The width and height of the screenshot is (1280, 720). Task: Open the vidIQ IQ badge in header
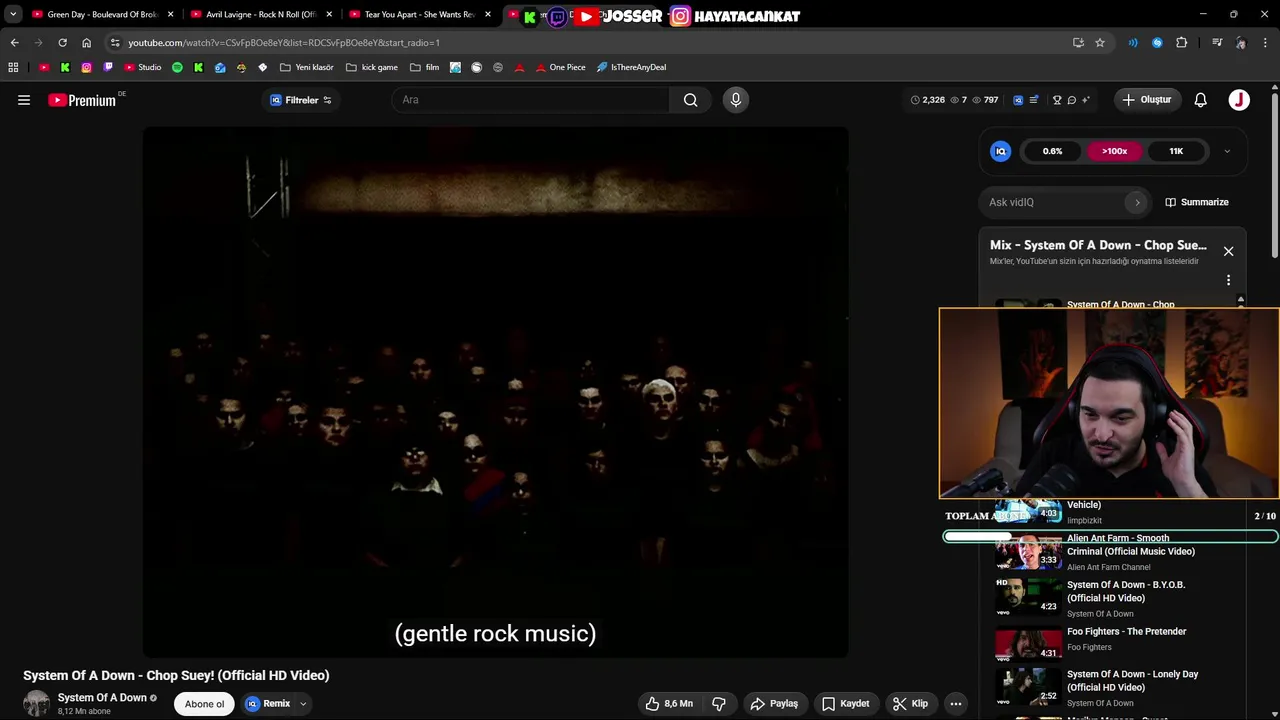point(1018,100)
